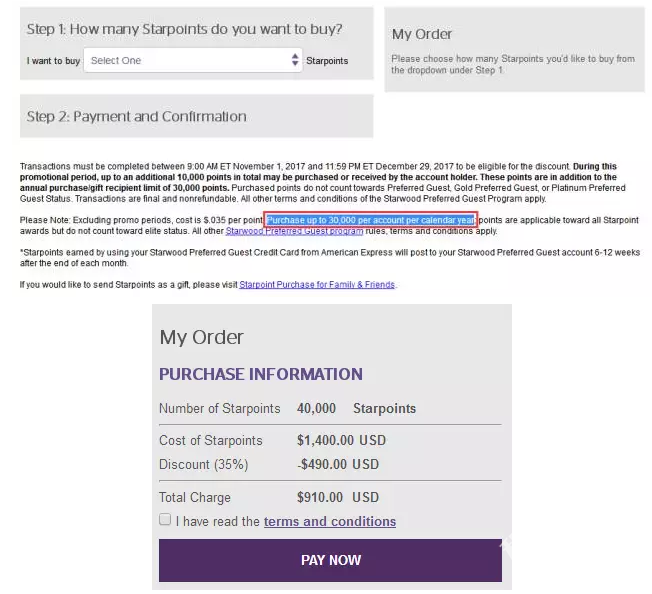
Task: Click the My Order panel heading at top
Action: (422, 34)
